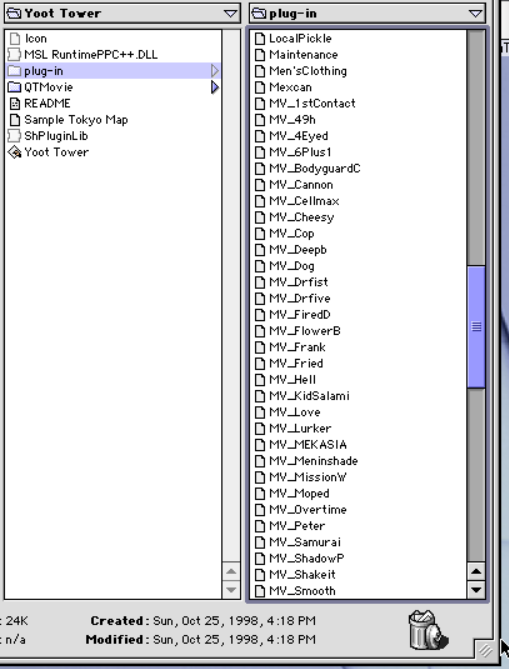Select the plug-in folder icon
509x669 pixels.
click(15, 71)
